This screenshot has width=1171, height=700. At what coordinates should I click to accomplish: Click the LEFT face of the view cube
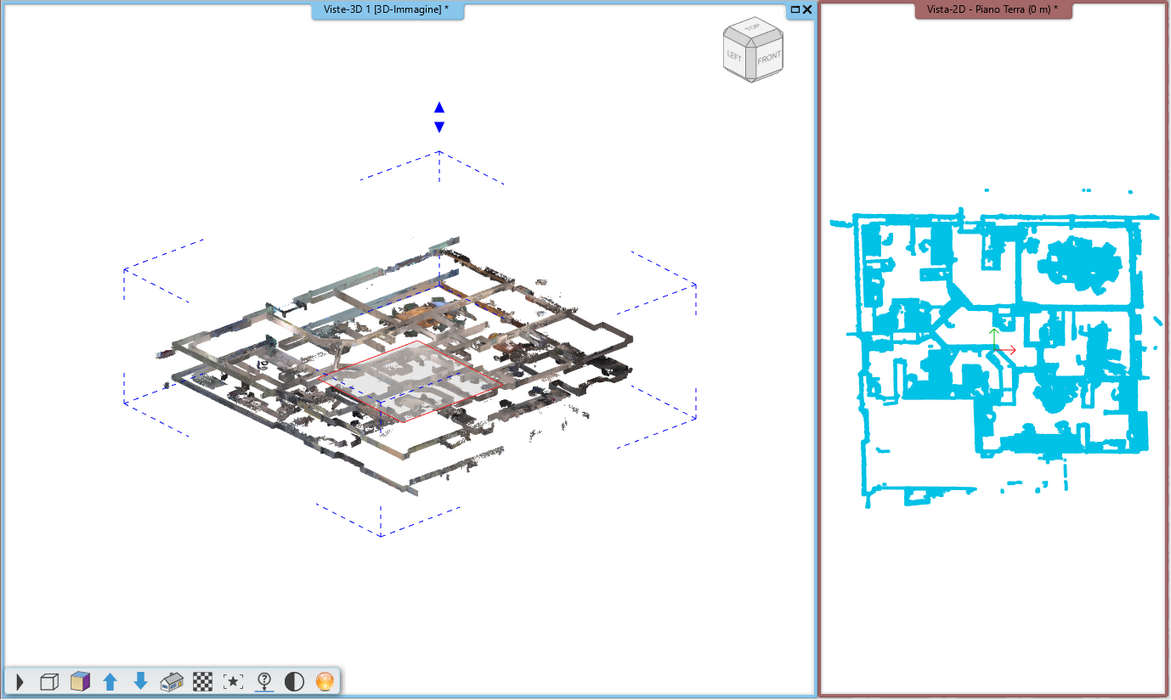tap(735, 55)
